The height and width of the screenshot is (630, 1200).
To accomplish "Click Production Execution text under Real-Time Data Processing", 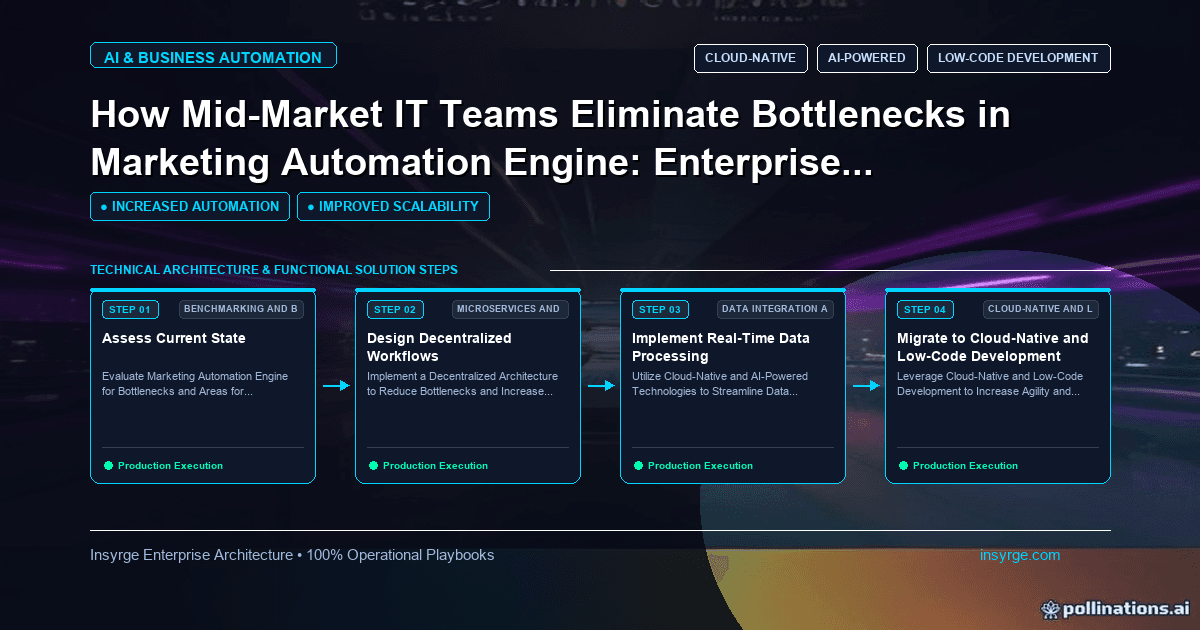I will tap(700, 466).
